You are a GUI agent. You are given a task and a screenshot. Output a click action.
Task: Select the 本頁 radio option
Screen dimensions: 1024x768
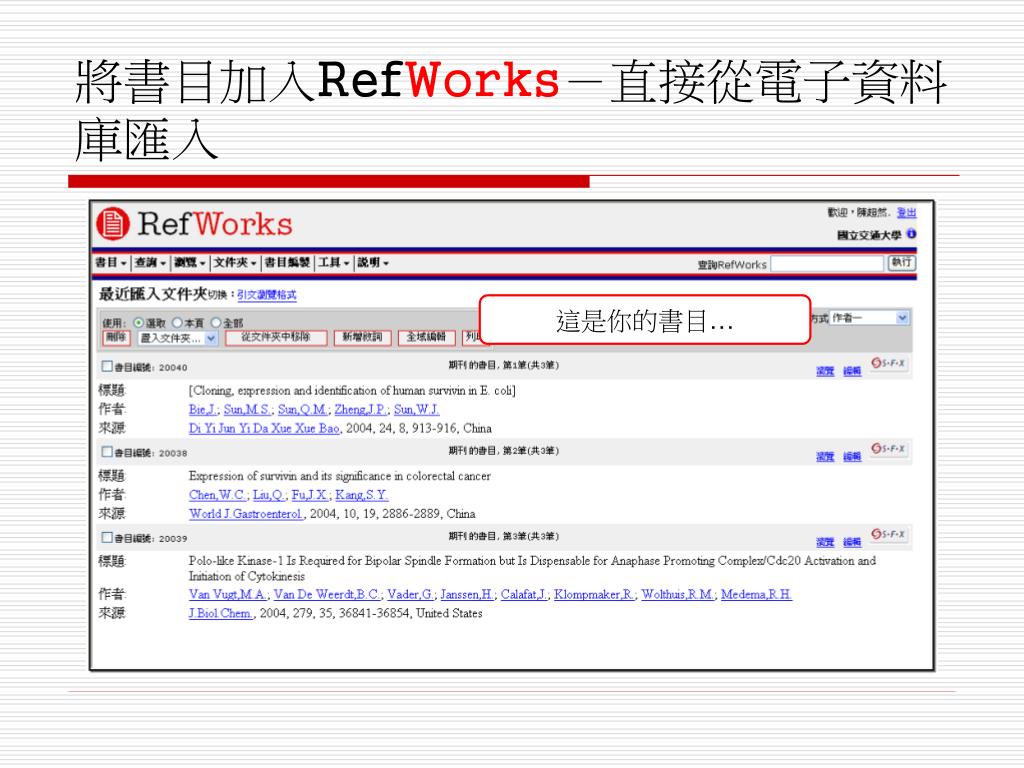tap(177, 323)
